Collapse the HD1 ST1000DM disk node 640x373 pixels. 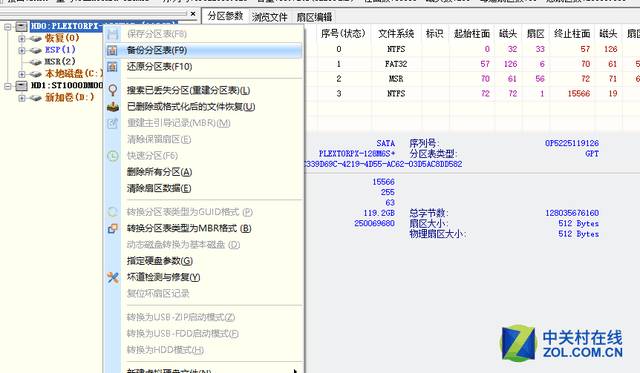click(x=8, y=86)
